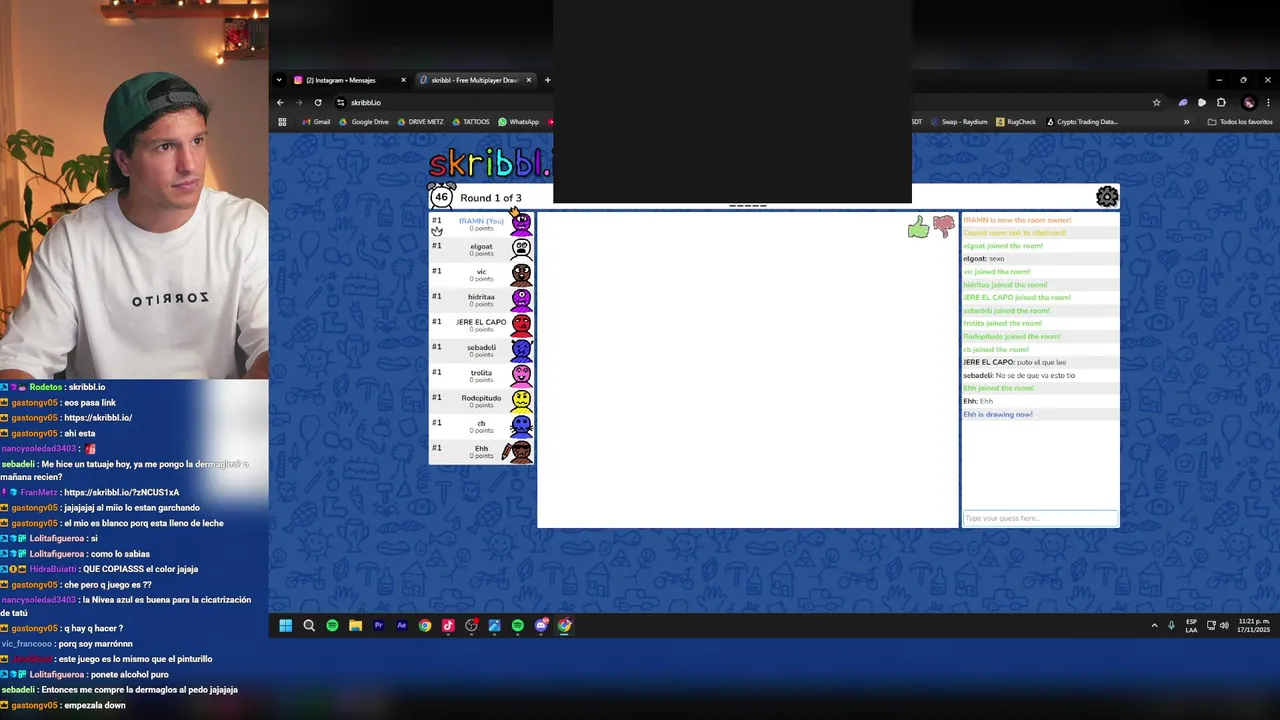This screenshot has height=720, width=1280.
Task: Click JERE EL CAPO's chat message
Action: (1015, 362)
